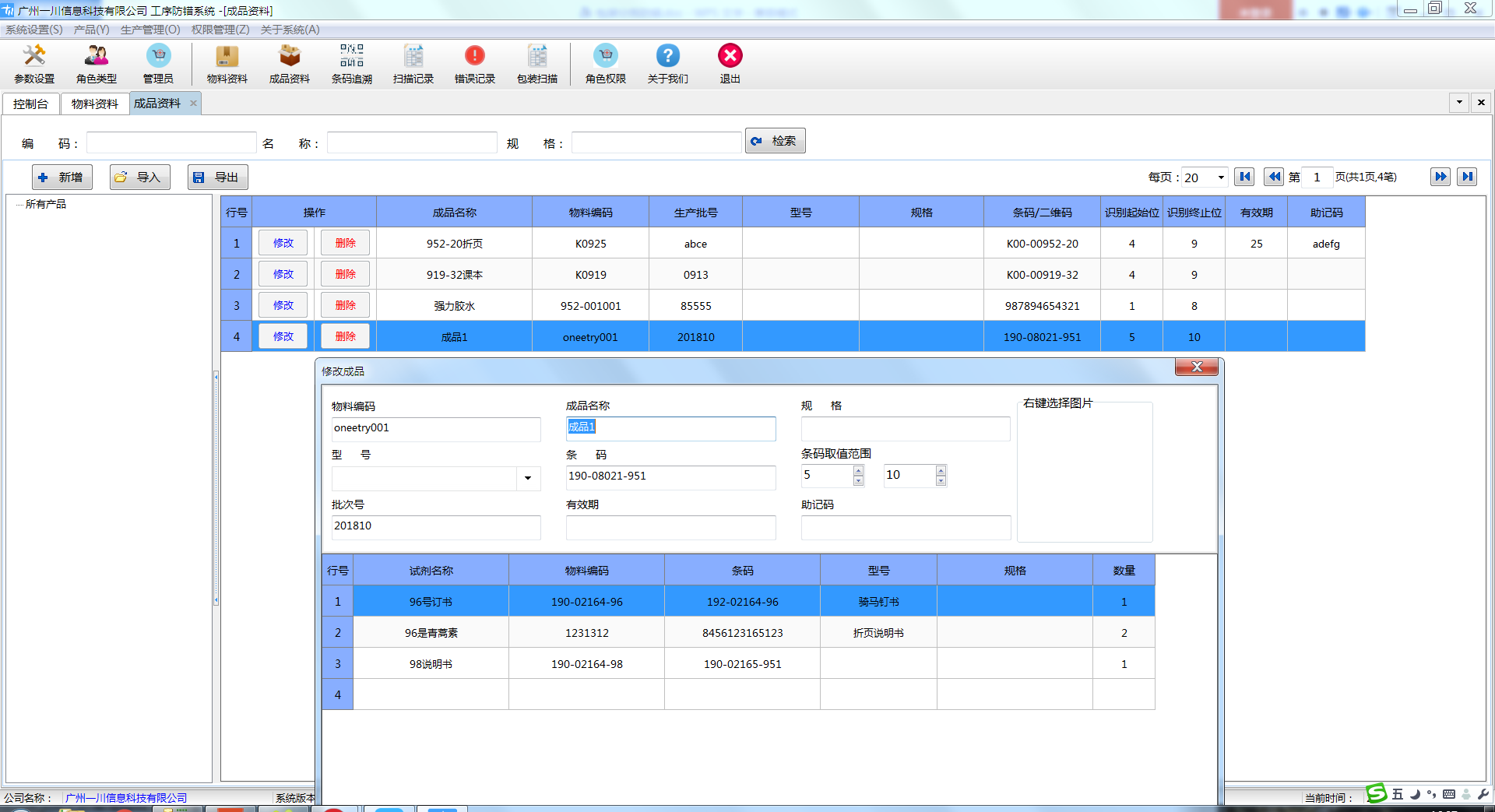This screenshot has height=812, width=1495.
Task: Click the 编码 search input field
Action: coord(171,142)
